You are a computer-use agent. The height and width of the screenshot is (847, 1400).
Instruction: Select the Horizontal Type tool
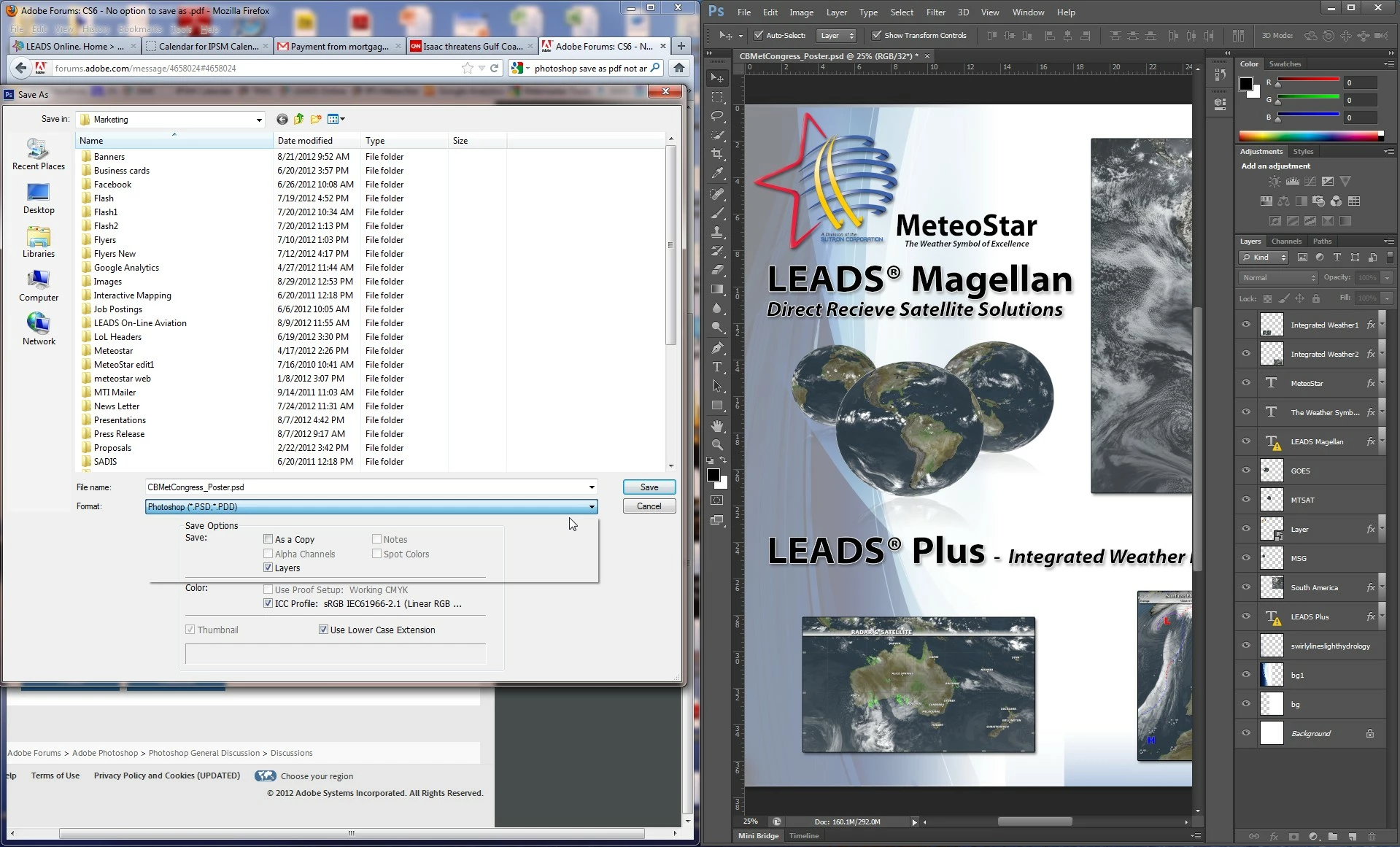717,367
